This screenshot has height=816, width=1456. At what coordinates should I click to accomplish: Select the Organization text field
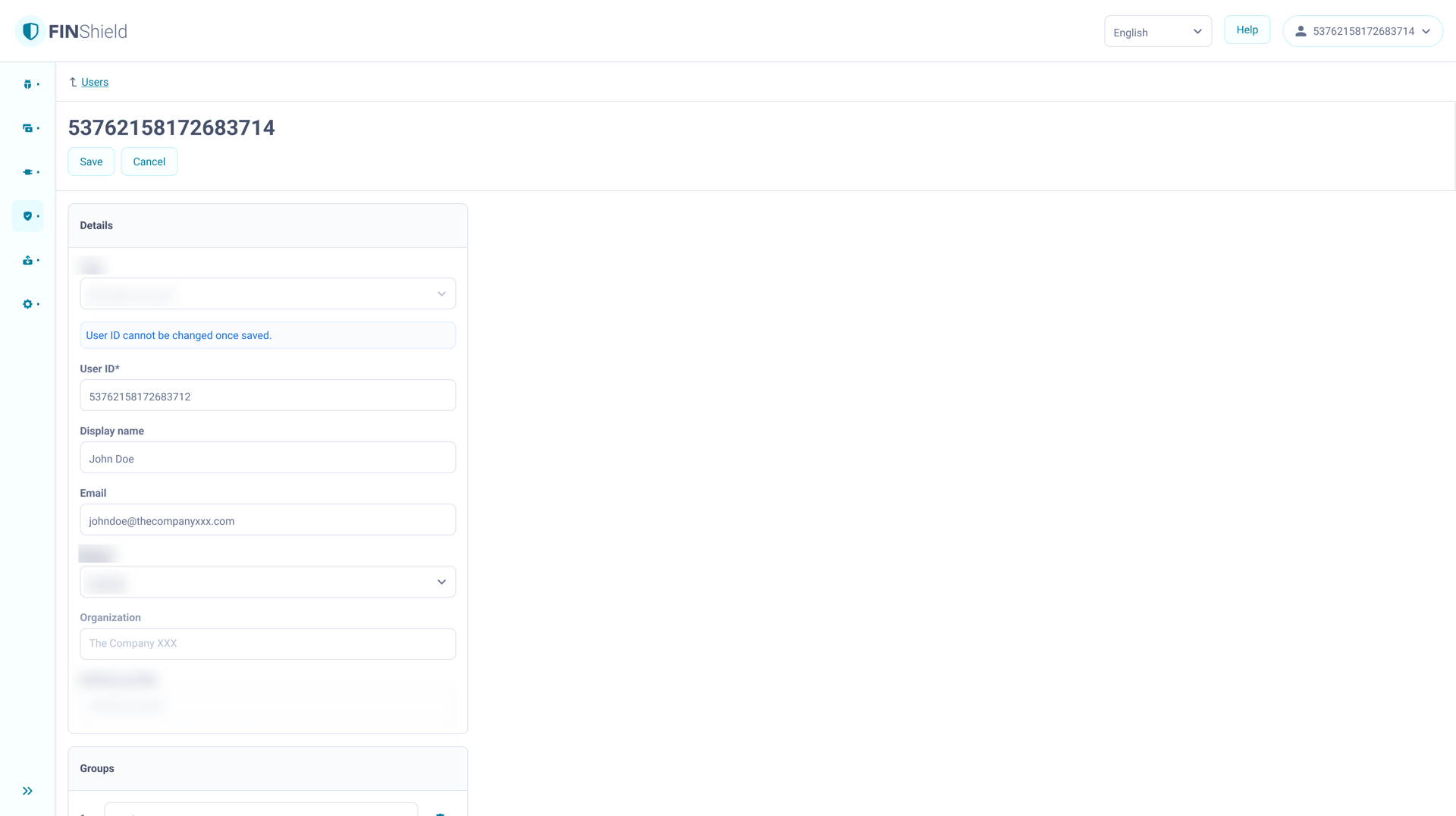268,643
